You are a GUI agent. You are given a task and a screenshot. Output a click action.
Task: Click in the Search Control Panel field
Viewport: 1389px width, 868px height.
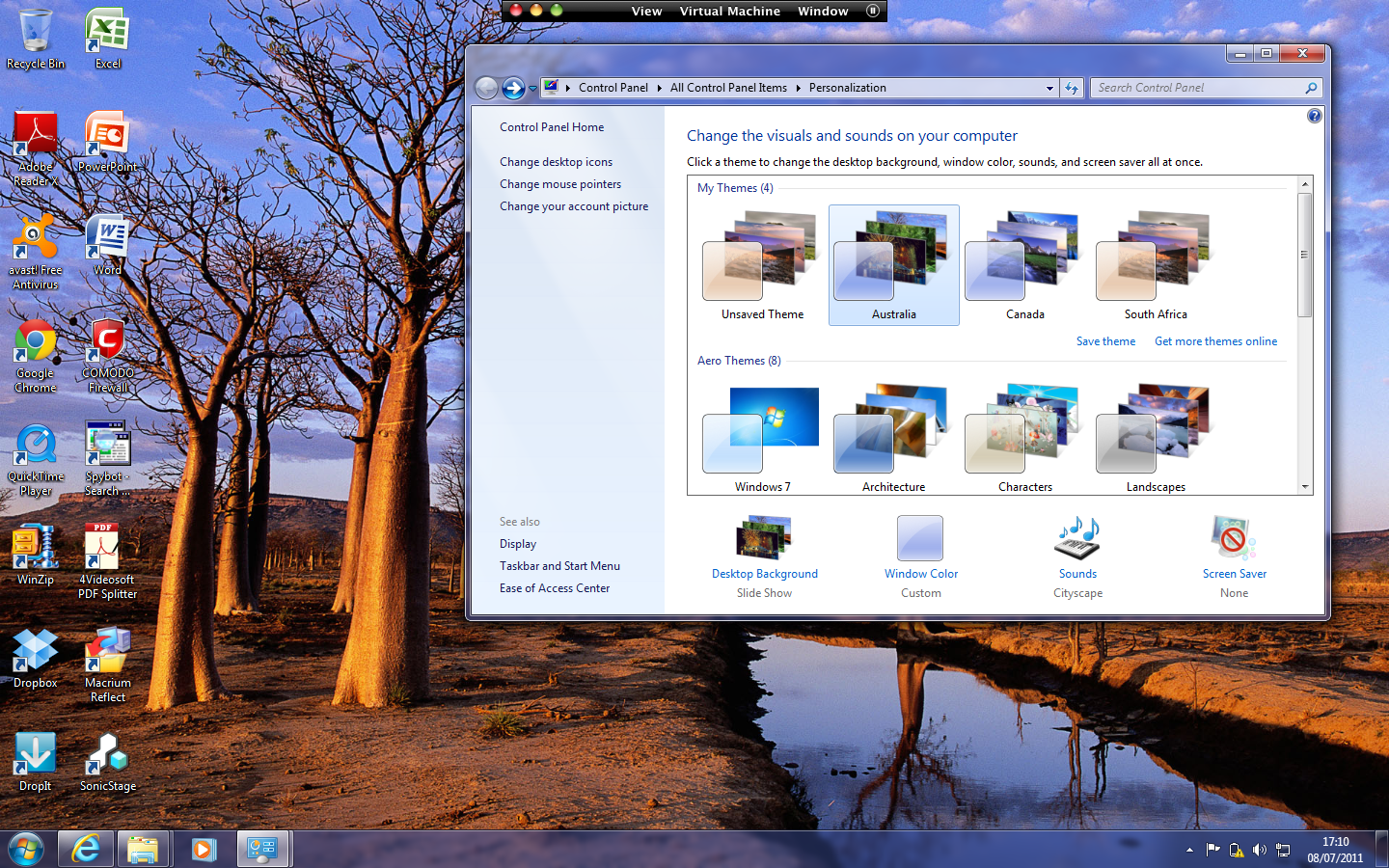[1196, 88]
